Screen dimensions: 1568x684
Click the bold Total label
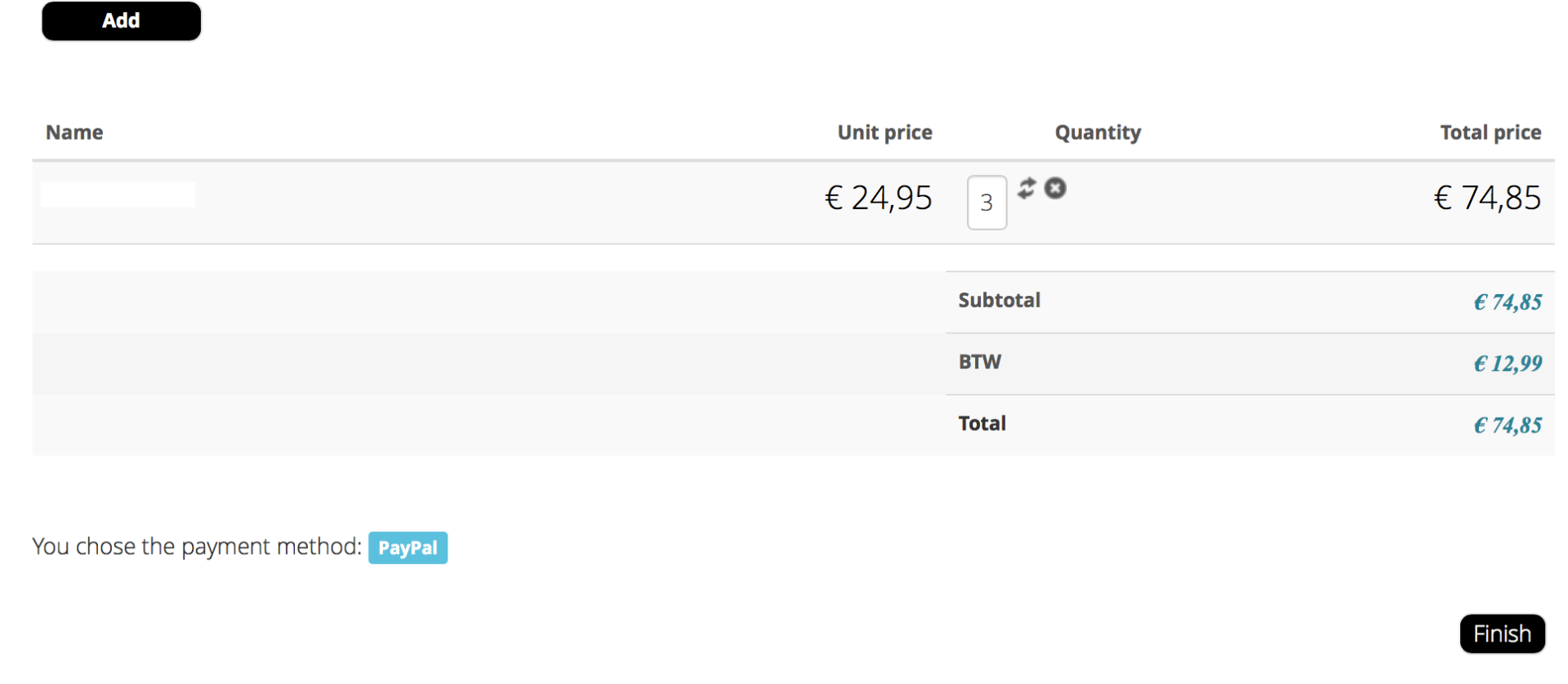coord(982,423)
